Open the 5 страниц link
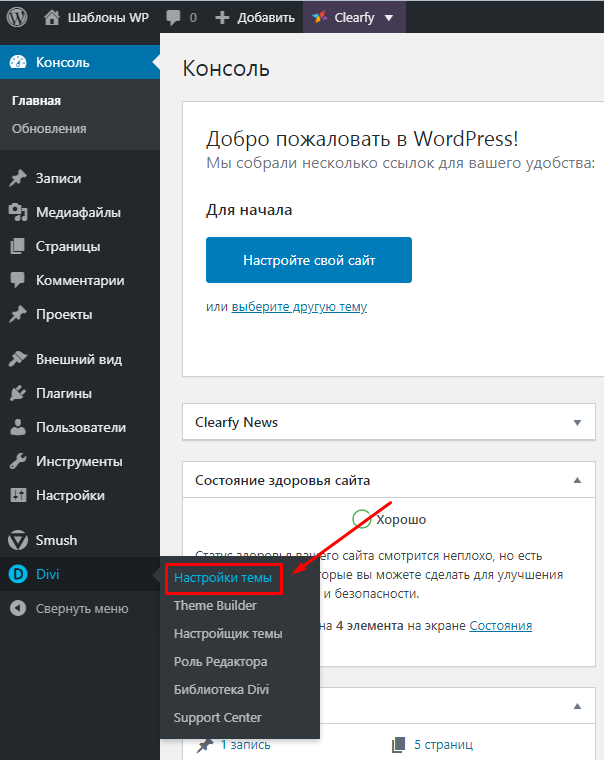This screenshot has width=604, height=760. pos(442,745)
